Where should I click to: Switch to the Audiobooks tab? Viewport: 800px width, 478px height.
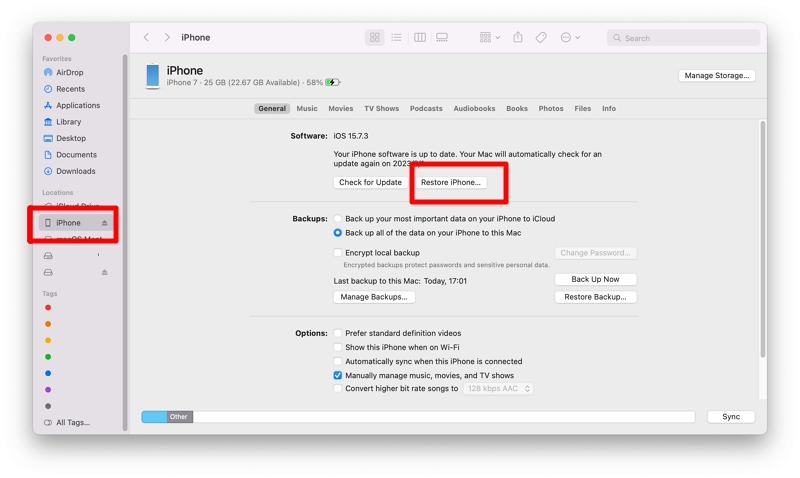click(474, 108)
